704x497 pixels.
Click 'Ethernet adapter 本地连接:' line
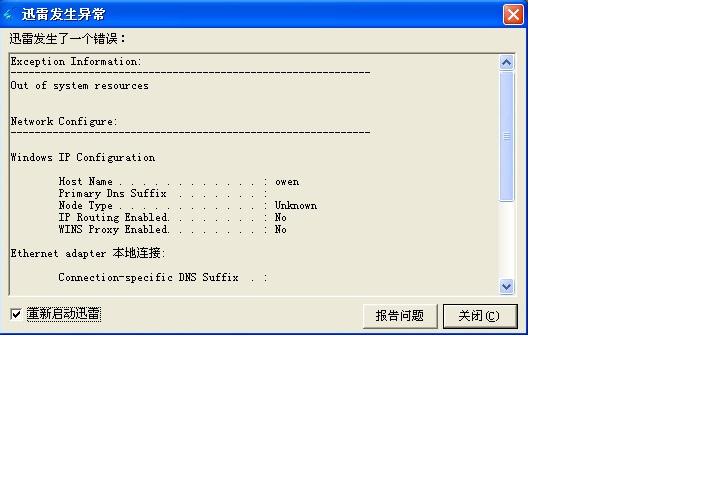point(88,253)
